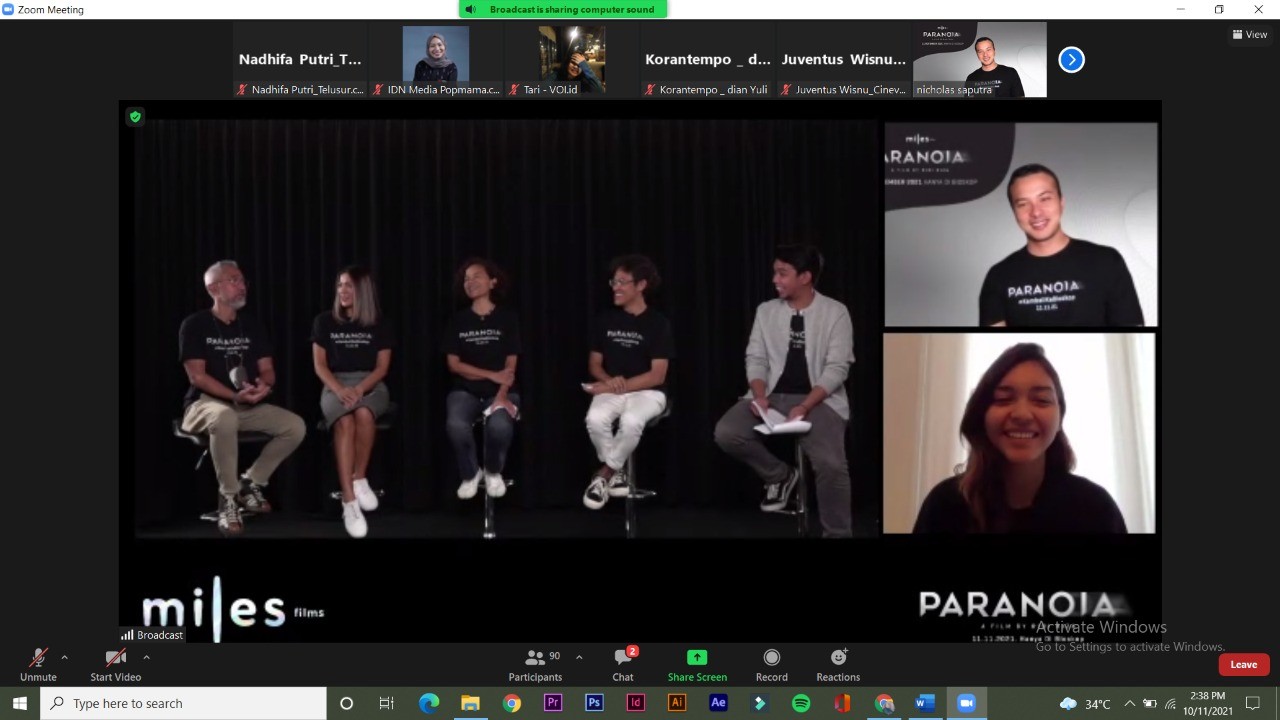Click the 34°C weather widget
The width and height of the screenshot is (1280, 720).
coord(1084,703)
